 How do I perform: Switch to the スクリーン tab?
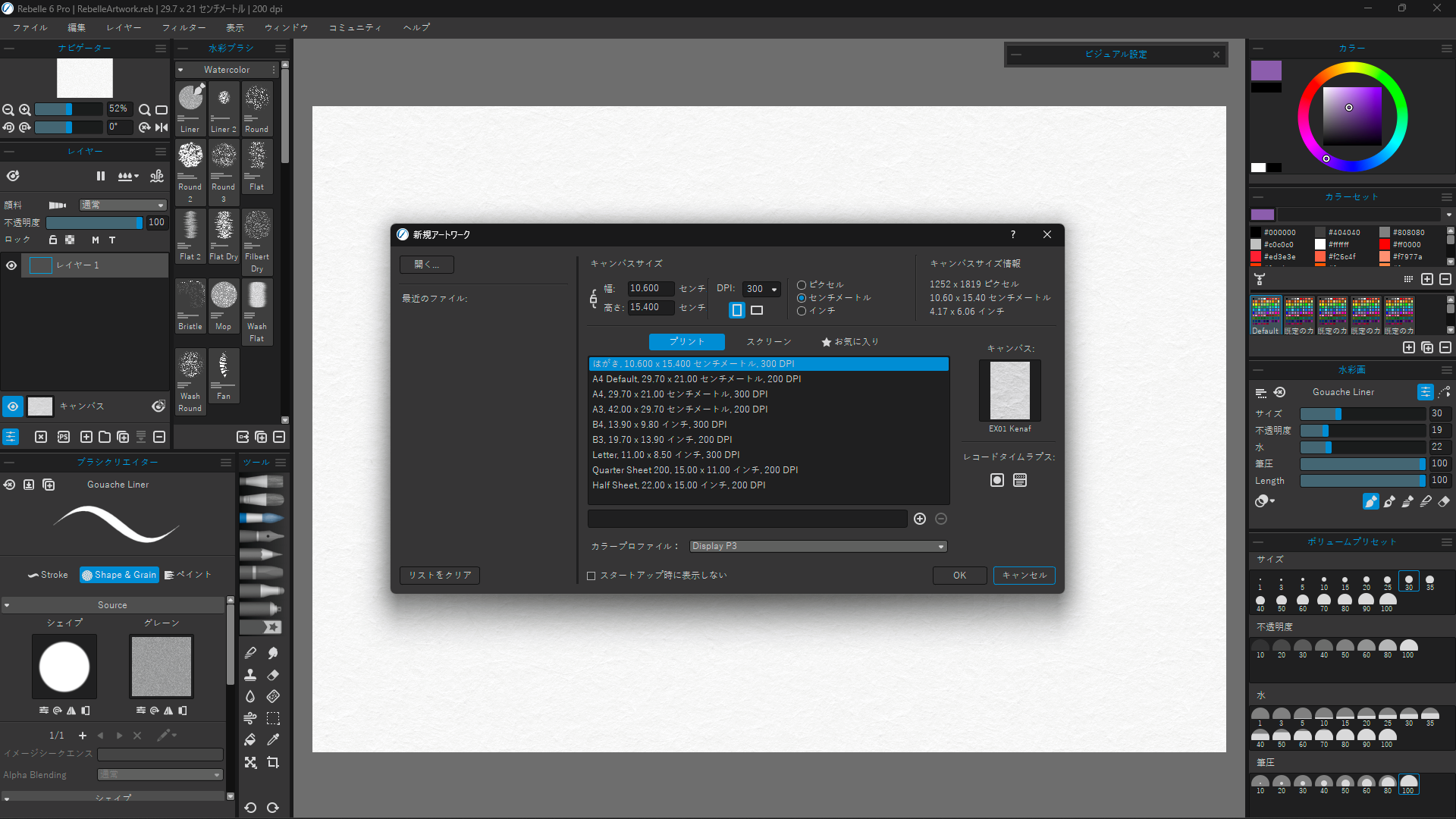[769, 341]
